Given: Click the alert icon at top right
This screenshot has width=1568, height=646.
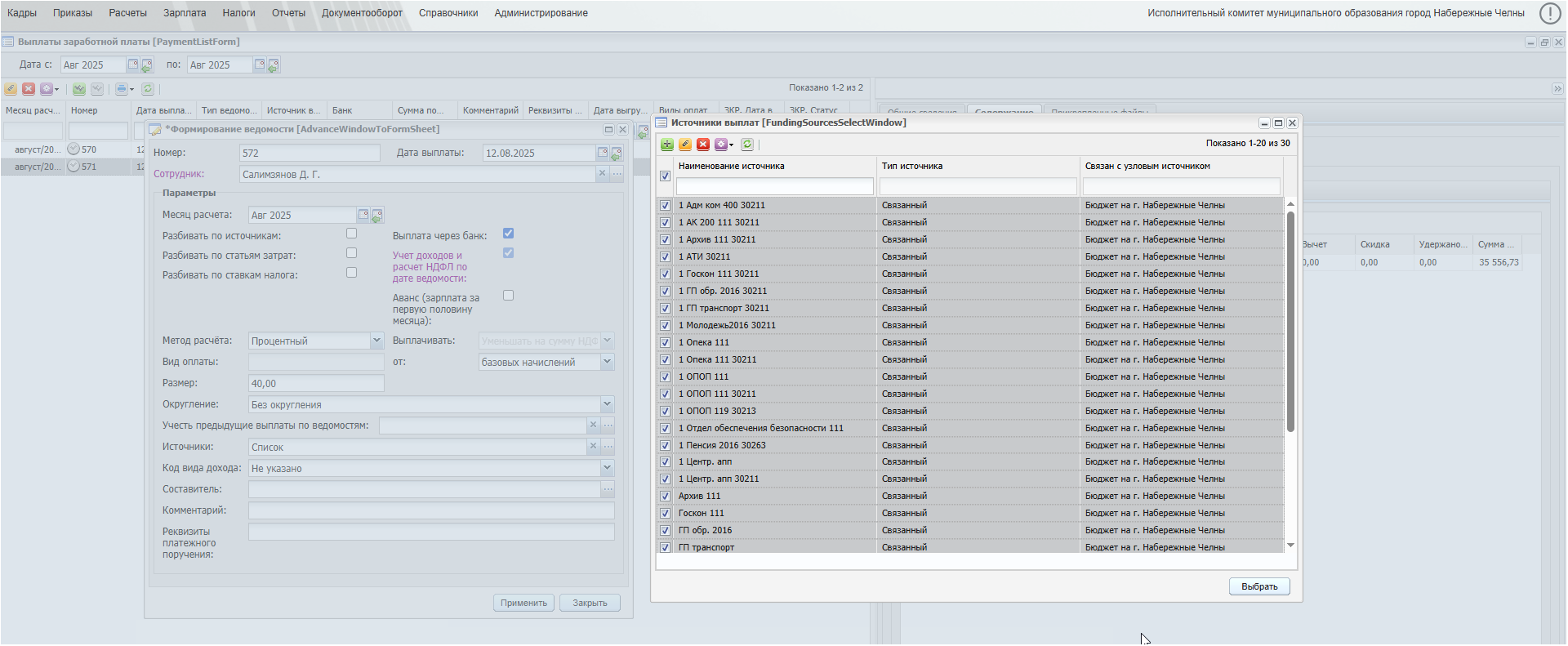Looking at the screenshot, I should click(x=1550, y=13).
